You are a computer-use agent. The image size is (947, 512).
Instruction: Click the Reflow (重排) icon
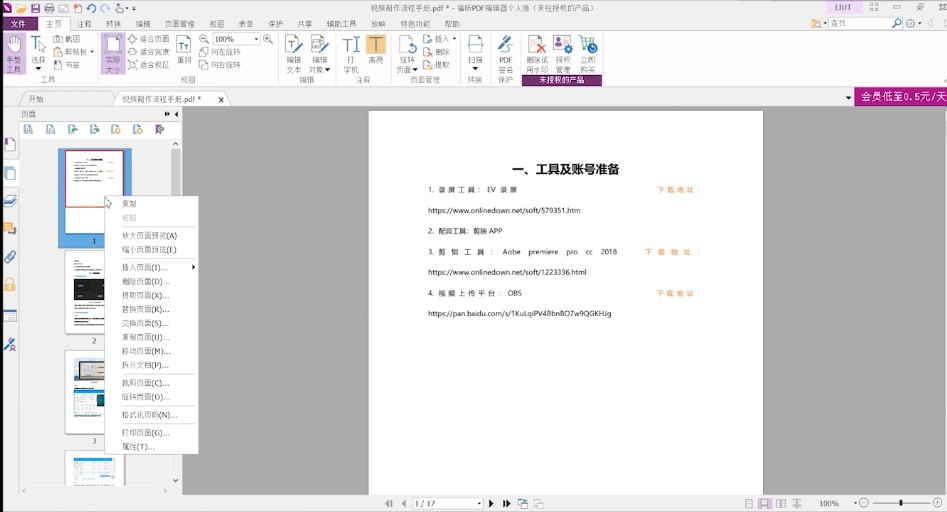[x=184, y=50]
